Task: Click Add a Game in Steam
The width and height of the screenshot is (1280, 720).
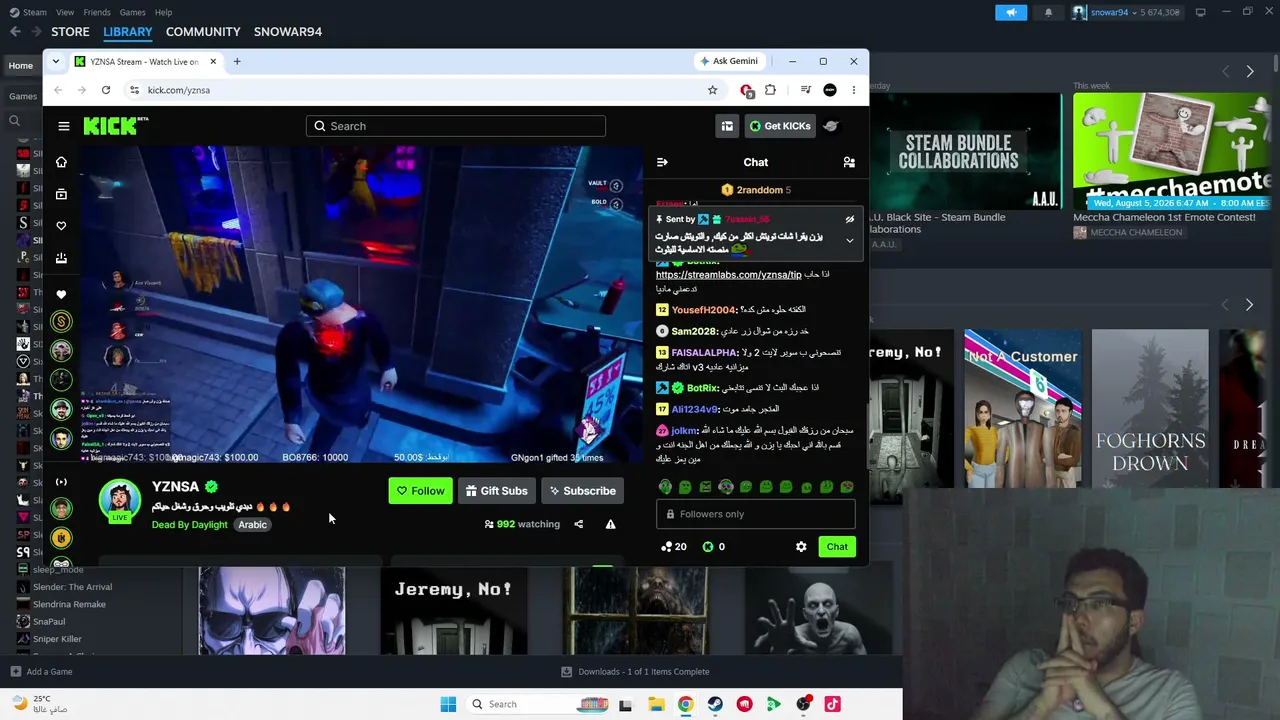Action: point(41,672)
